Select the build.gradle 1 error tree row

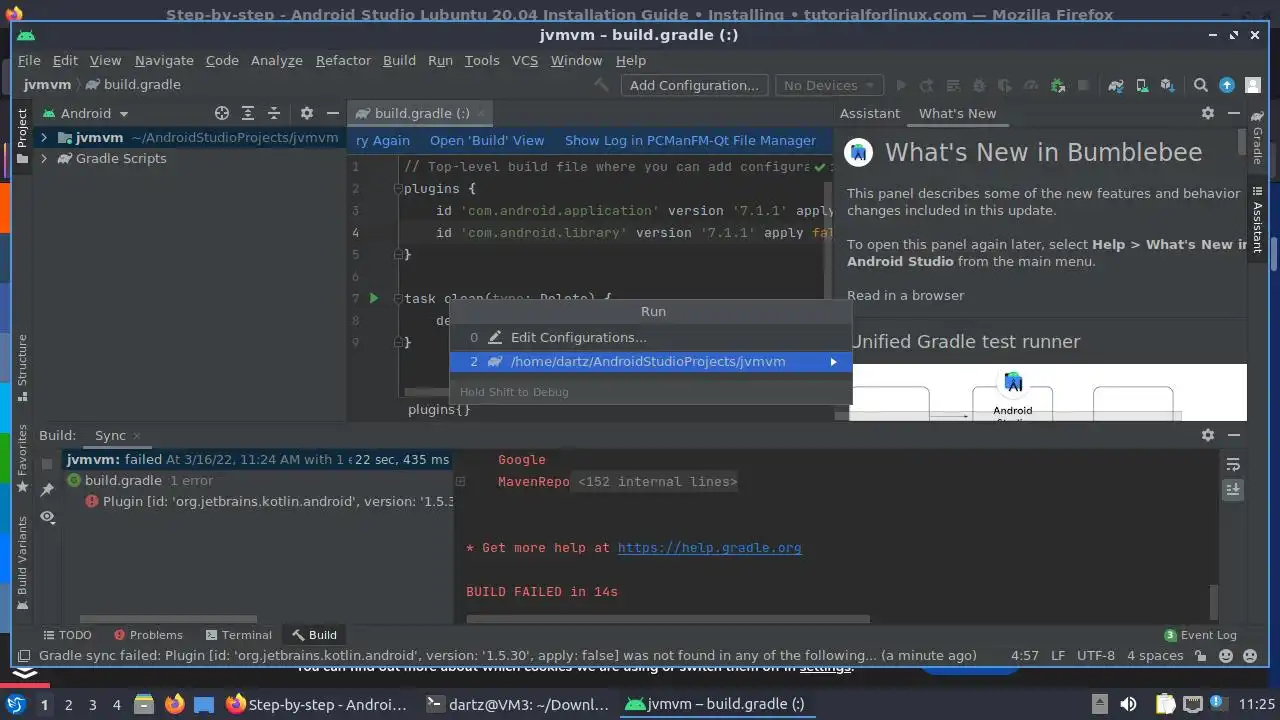click(x=258, y=481)
